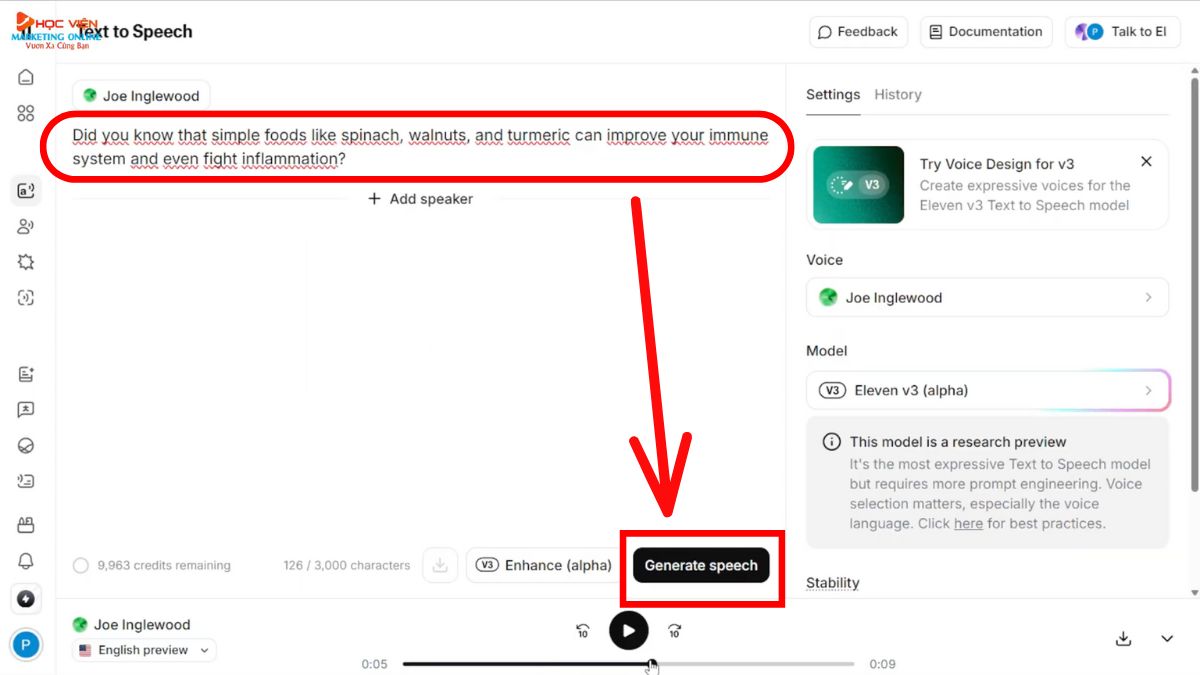1200x675 pixels.
Task: Open English preview language dropdown
Action: (145, 650)
